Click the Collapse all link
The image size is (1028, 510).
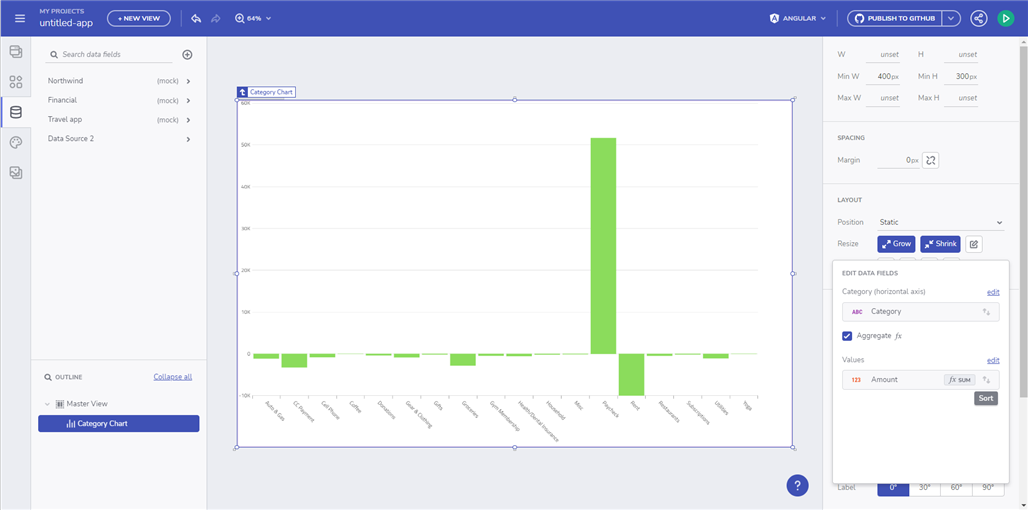click(172, 377)
